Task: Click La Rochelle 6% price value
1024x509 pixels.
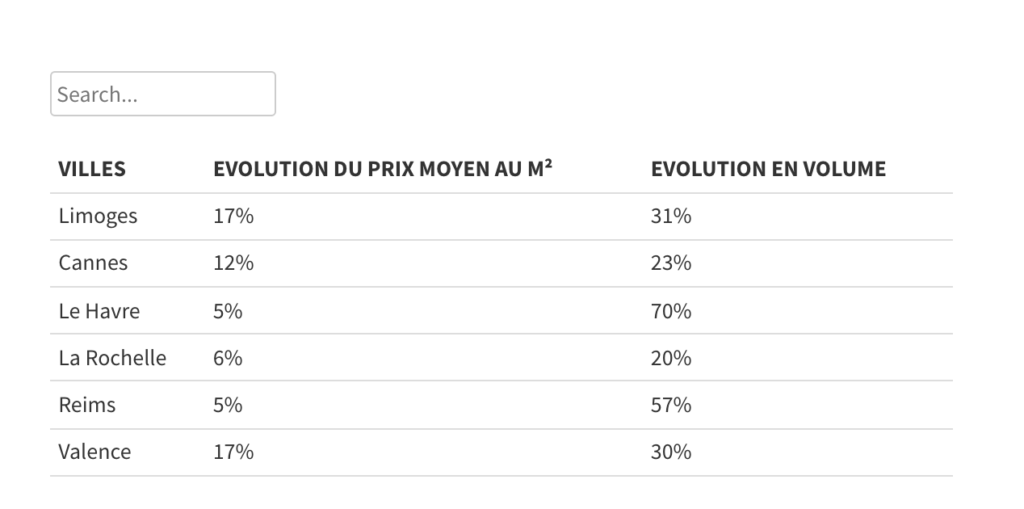Action: 228,358
